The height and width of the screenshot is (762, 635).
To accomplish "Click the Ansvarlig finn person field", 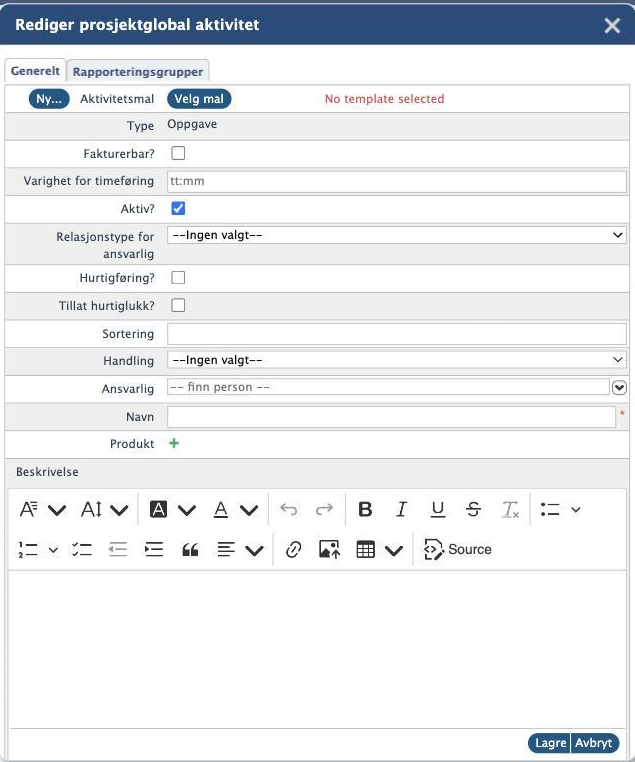I will point(388,387).
